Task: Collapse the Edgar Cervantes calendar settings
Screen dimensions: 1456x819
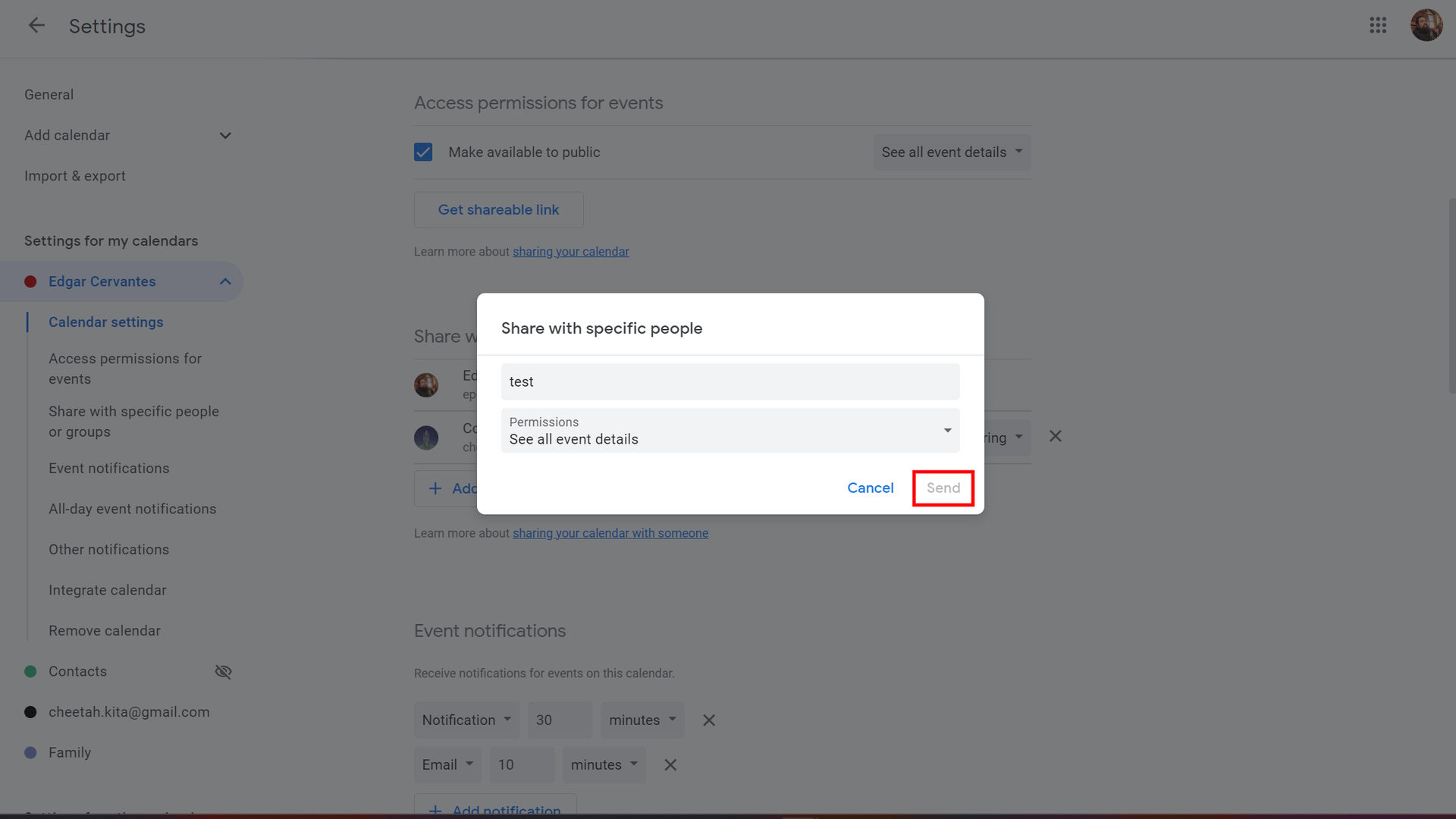Action: tap(225, 282)
